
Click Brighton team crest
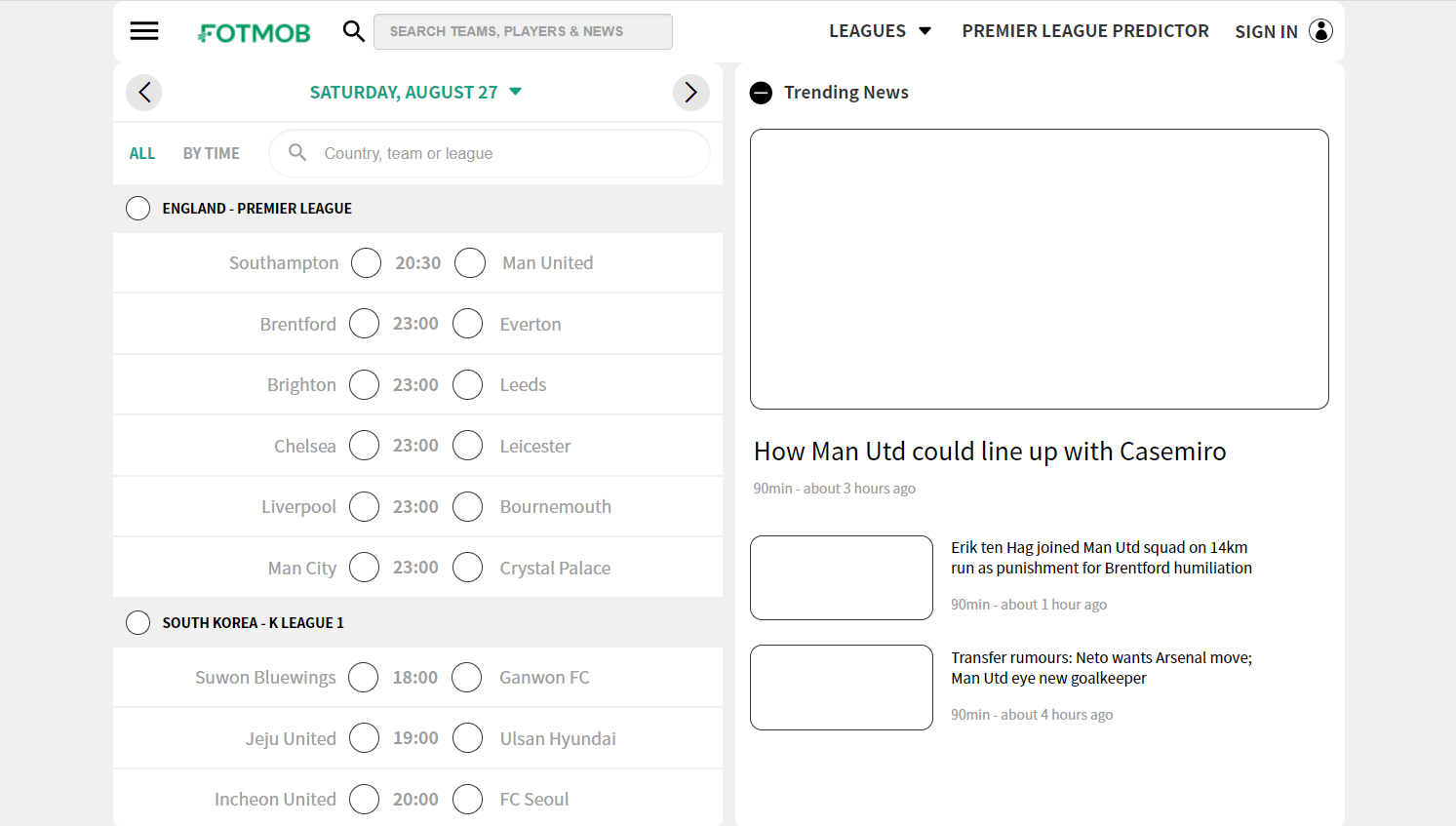pyautogui.click(x=364, y=385)
